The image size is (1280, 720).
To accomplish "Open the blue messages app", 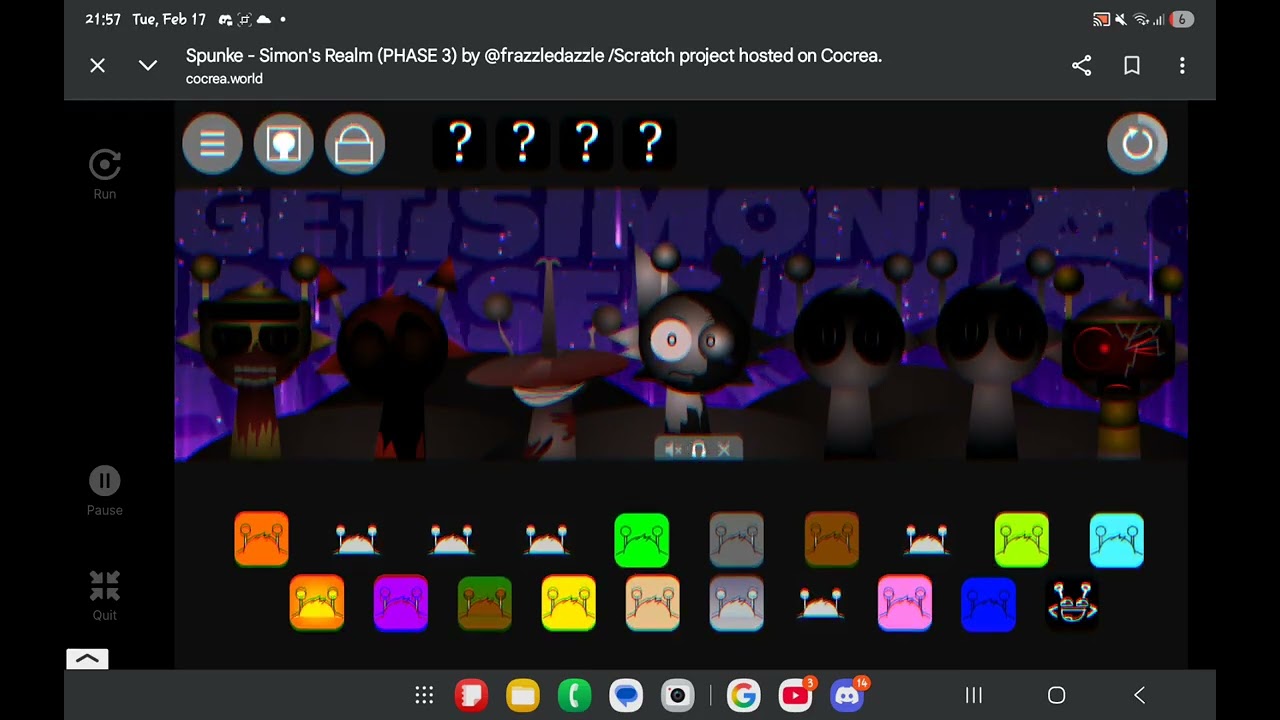I will [x=626, y=695].
